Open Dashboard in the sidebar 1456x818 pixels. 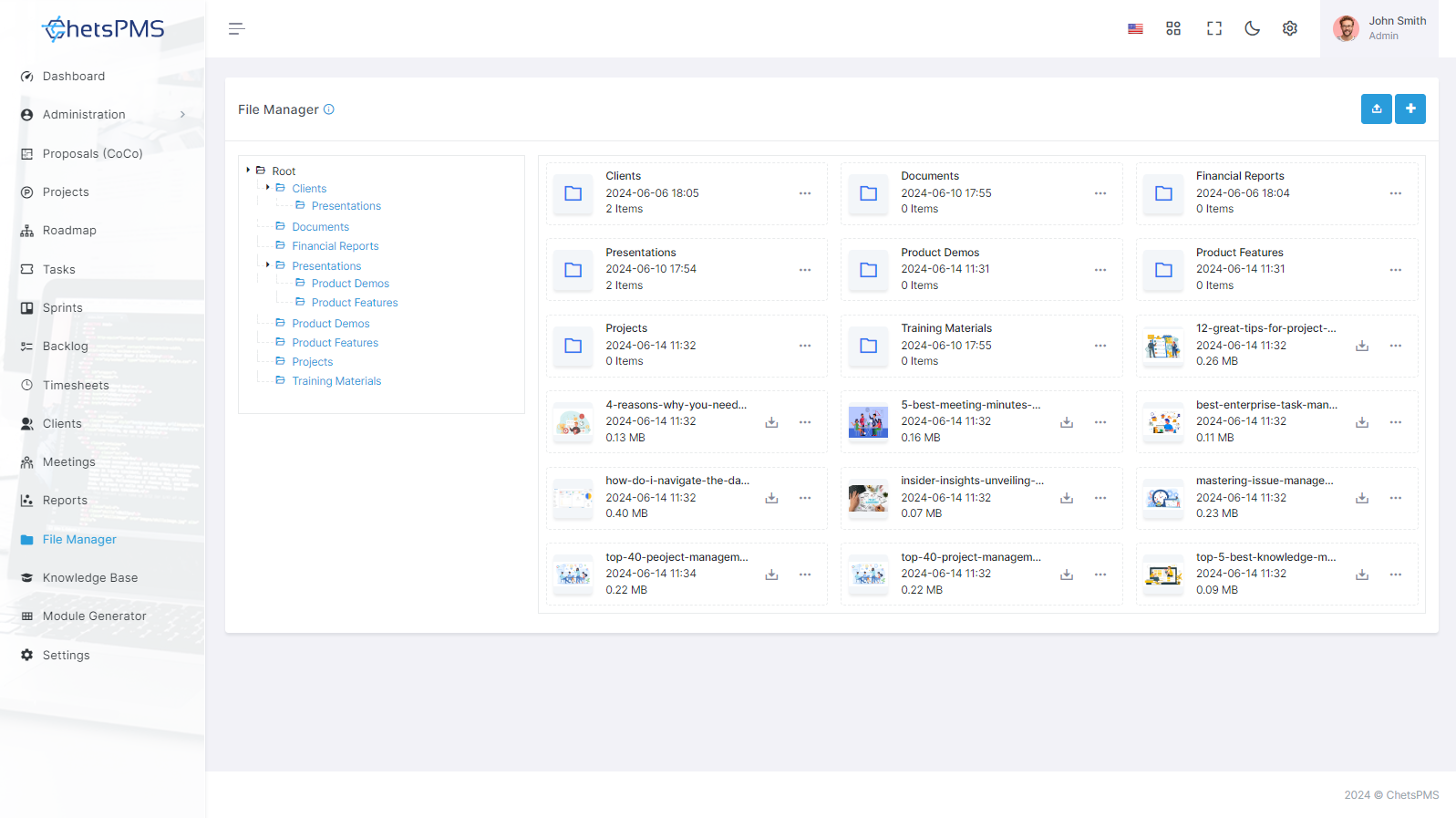coord(74,77)
